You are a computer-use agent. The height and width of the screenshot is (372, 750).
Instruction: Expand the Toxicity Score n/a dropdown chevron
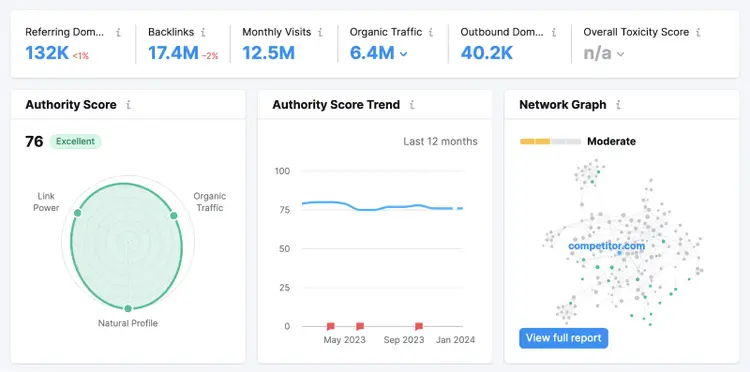point(620,54)
